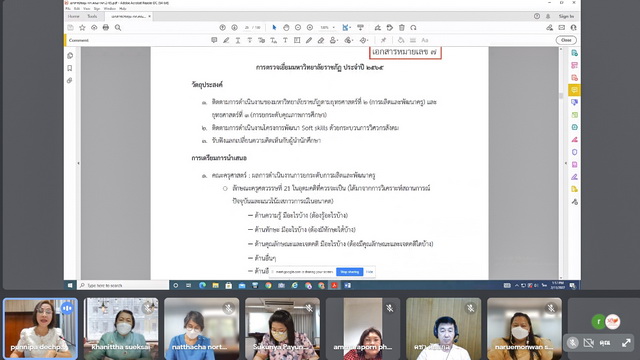Select the Highlighter pen comment tool
Viewport: 640px width, 360px height.
coord(226,40)
